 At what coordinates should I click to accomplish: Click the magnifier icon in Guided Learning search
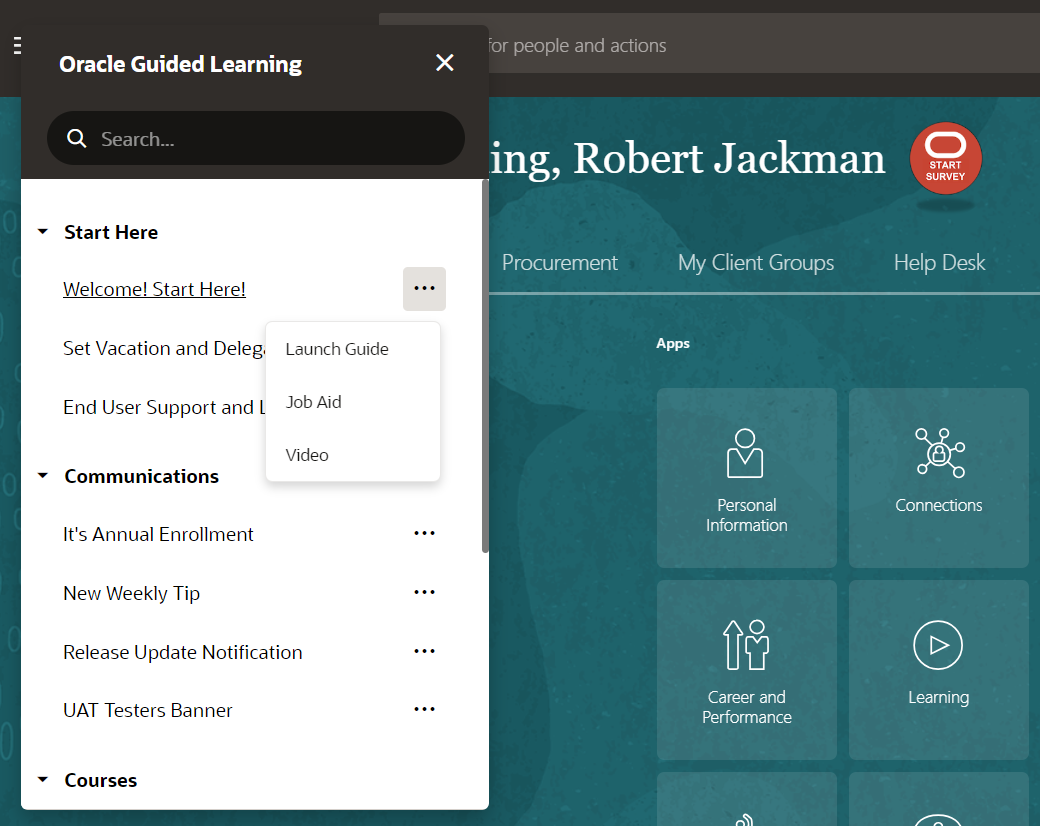point(77,138)
